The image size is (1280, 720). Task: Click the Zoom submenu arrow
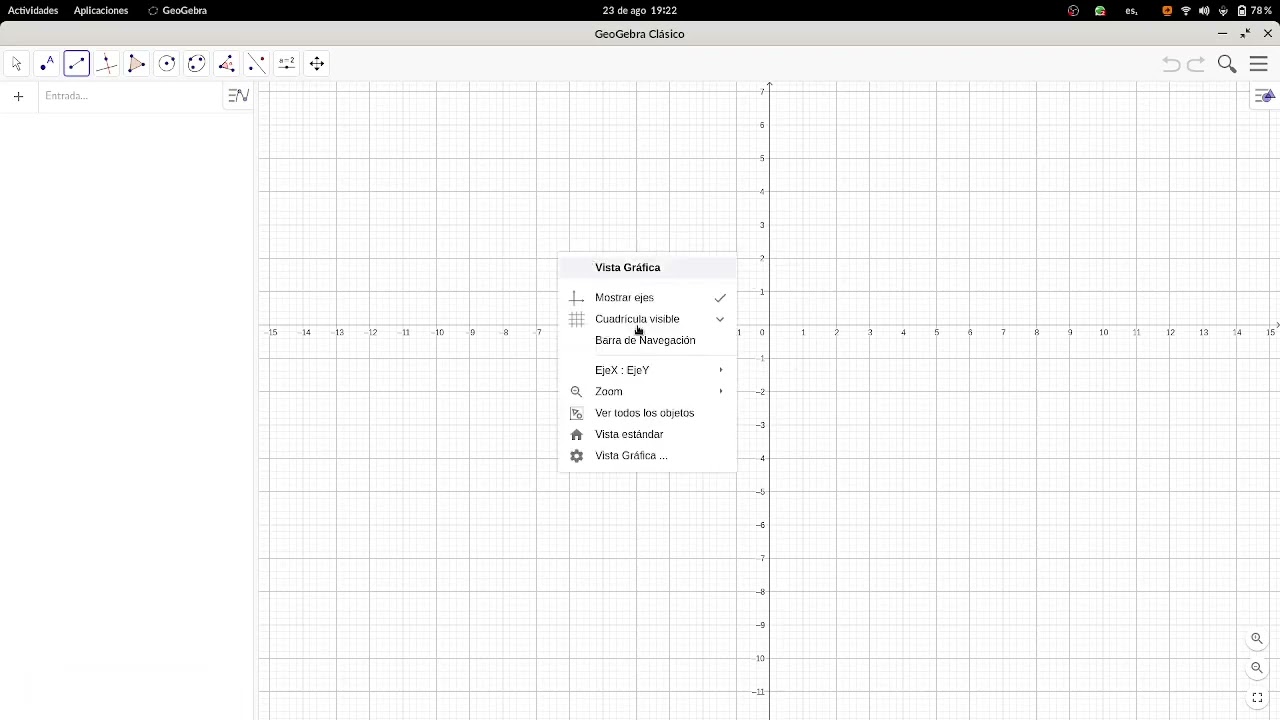click(x=721, y=392)
